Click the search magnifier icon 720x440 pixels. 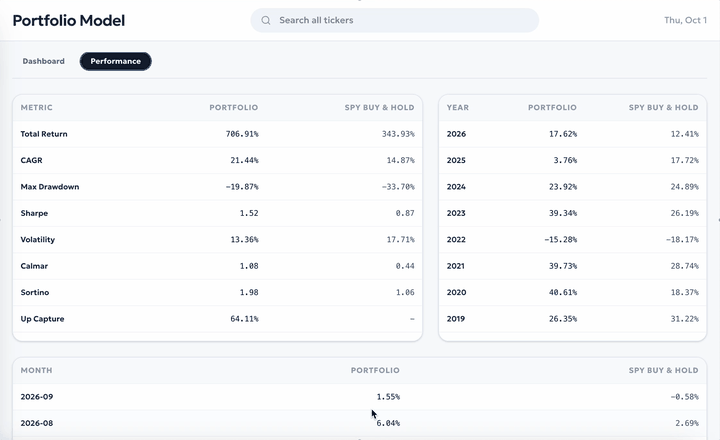265,20
